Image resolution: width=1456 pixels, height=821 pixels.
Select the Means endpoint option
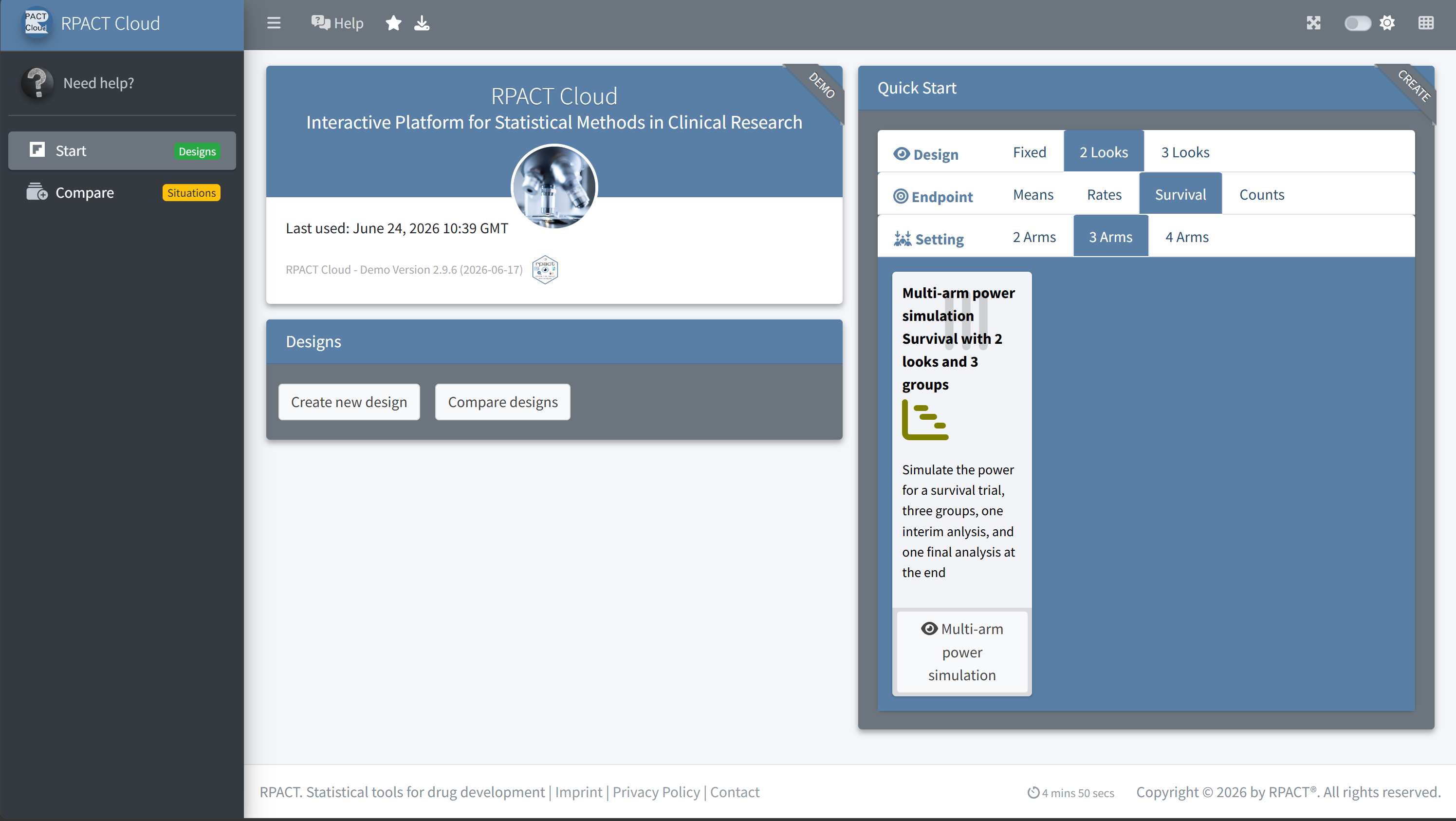1033,194
